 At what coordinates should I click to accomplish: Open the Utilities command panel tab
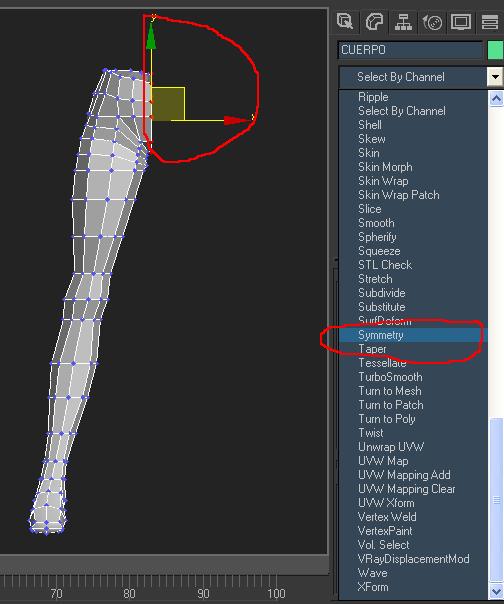(x=490, y=22)
